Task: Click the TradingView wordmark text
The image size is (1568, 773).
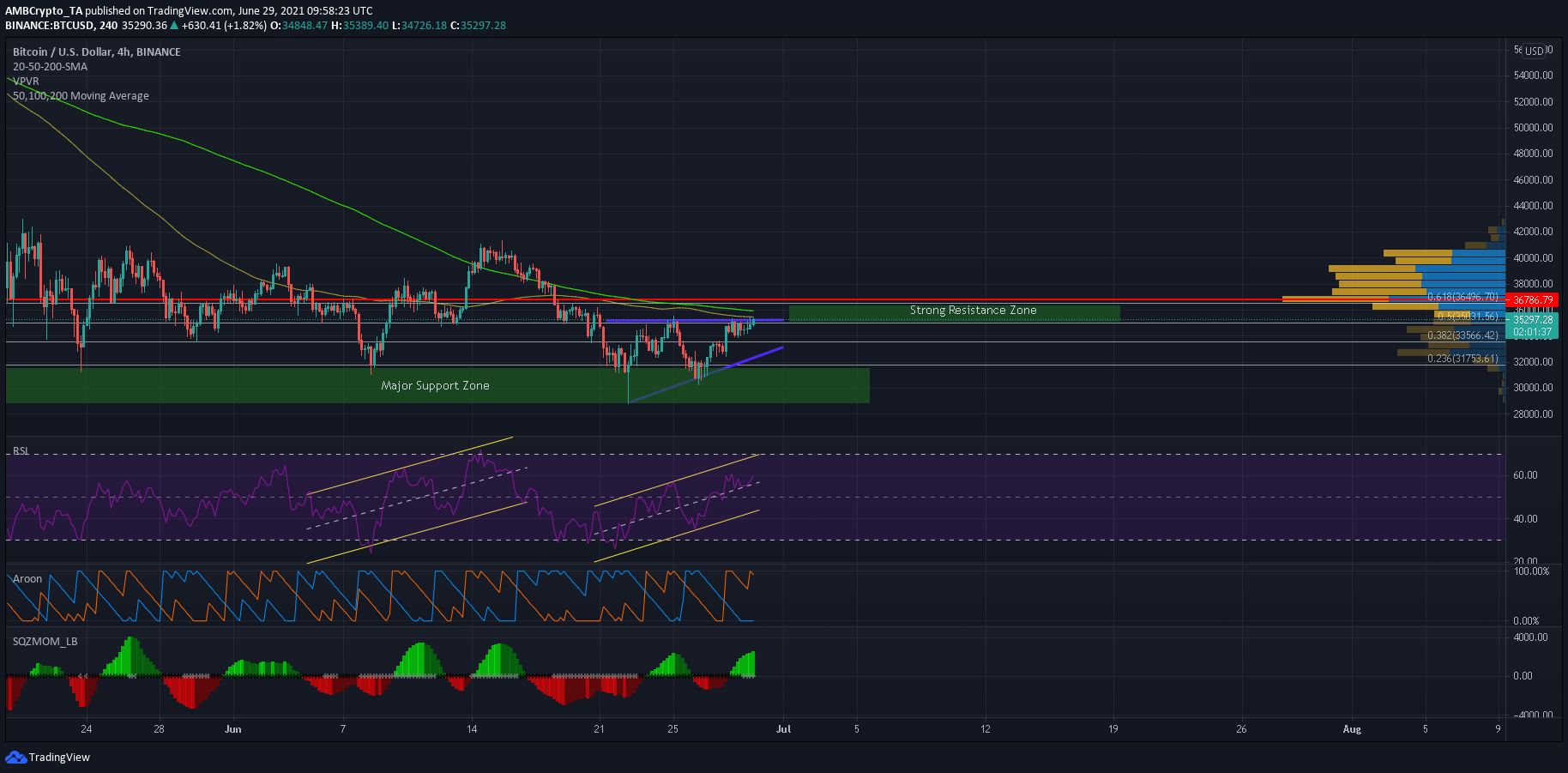Action: point(59,757)
